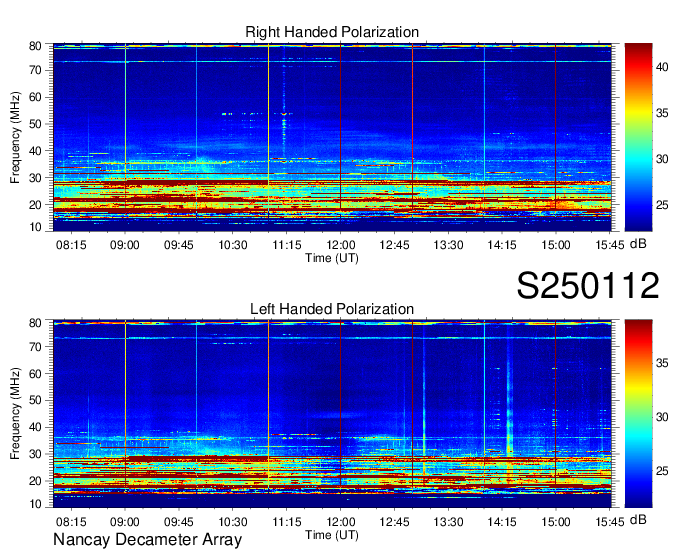Click the 50 MHz tick of Left Handed plot

click(x=35, y=400)
